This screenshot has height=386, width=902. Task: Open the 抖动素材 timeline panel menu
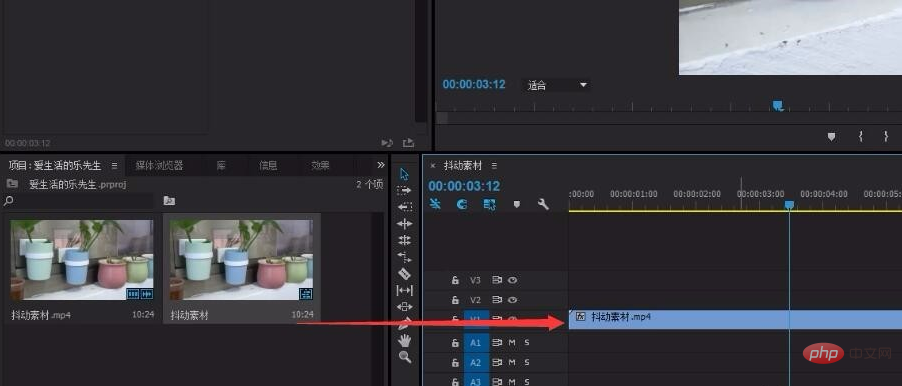[494, 166]
